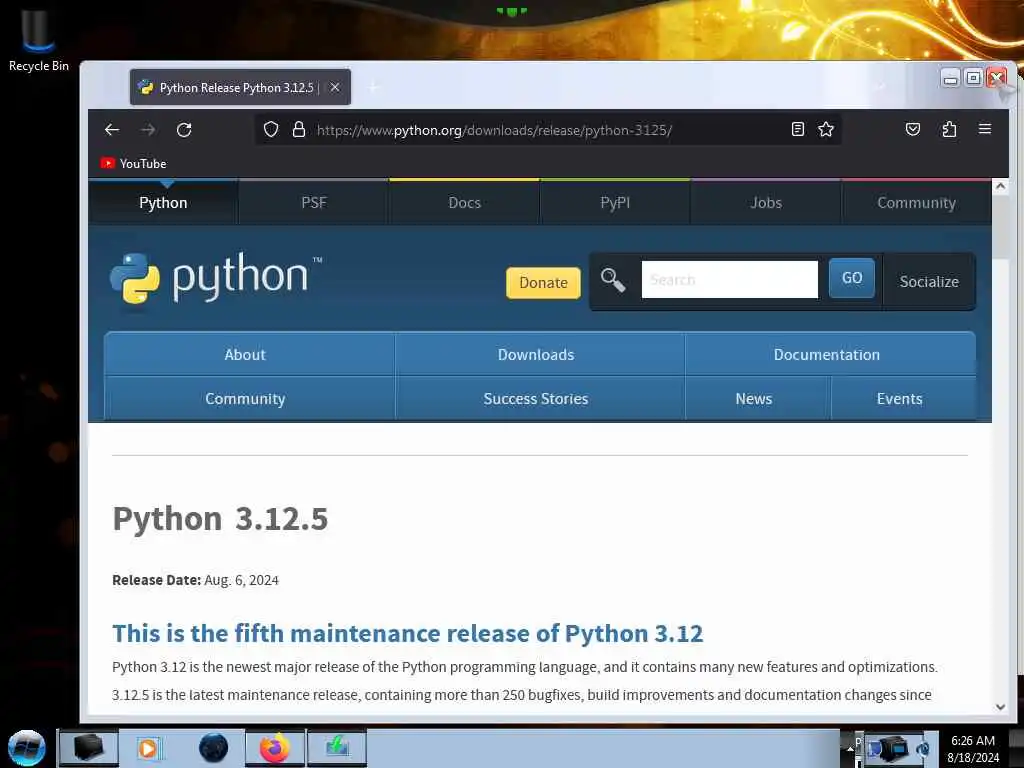Show hidden system tray icons arrow
Screen dimensions: 1024x768
tap(850, 748)
